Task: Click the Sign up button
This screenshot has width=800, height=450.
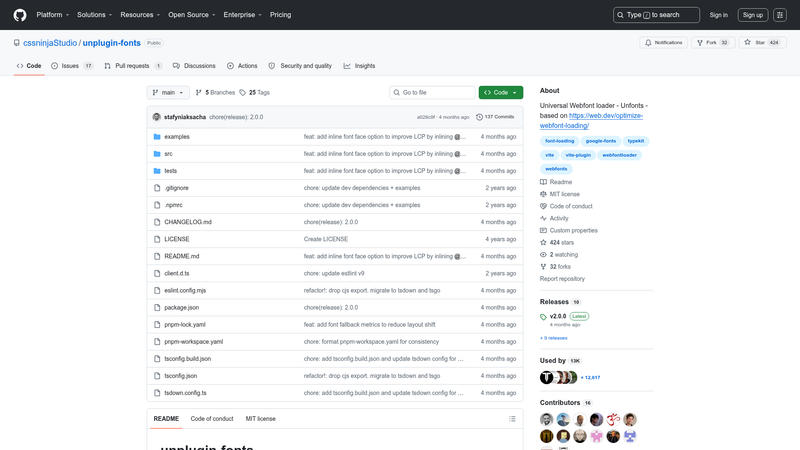Action: point(753,15)
